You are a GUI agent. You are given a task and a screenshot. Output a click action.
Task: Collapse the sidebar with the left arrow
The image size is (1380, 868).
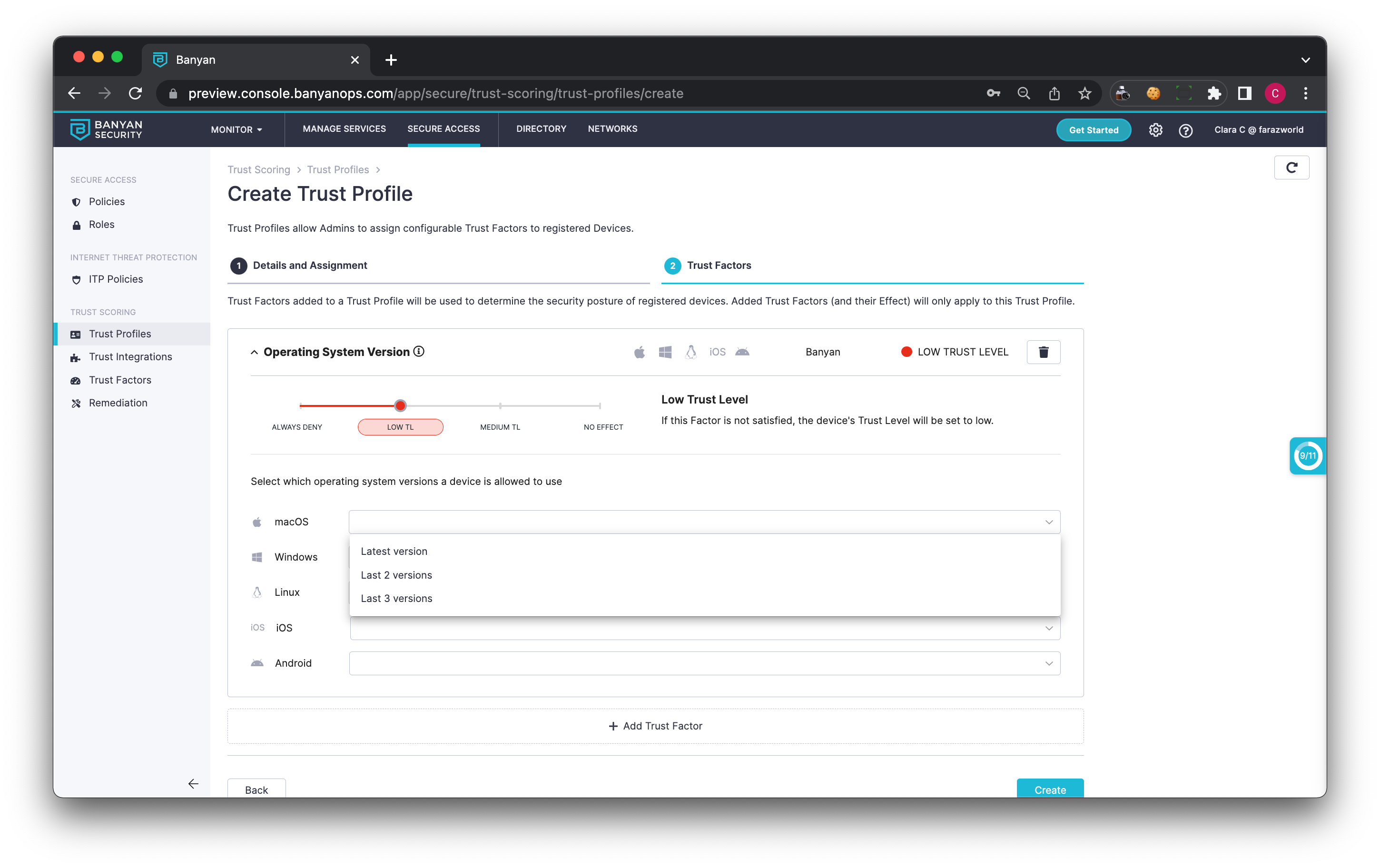pyautogui.click(x=193, y=783)
